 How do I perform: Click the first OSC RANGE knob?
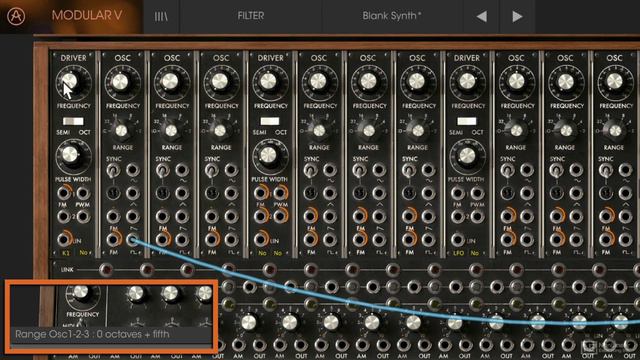[121, 131]
